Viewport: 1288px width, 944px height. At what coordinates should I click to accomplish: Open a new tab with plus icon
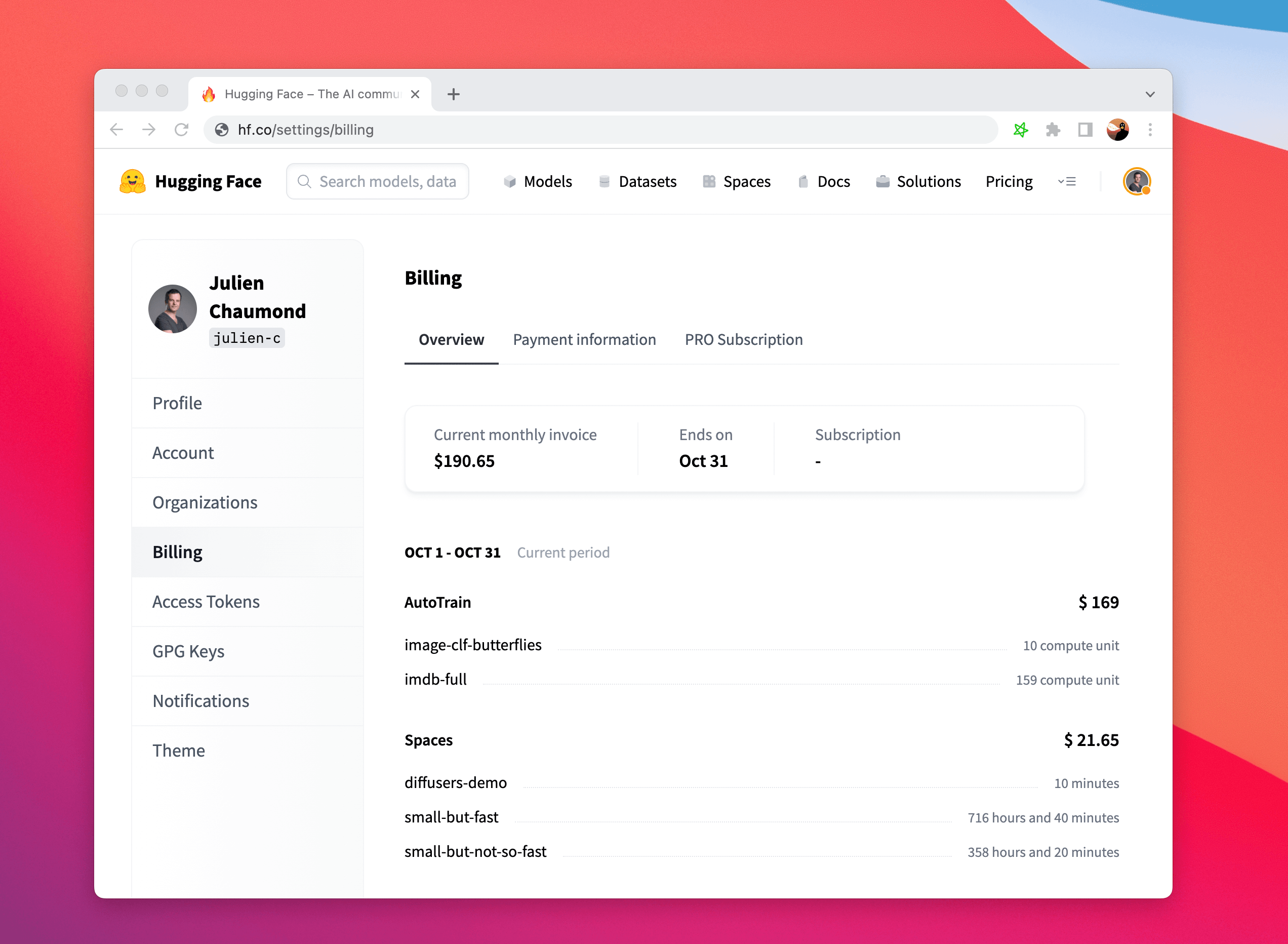pos(454,94)
